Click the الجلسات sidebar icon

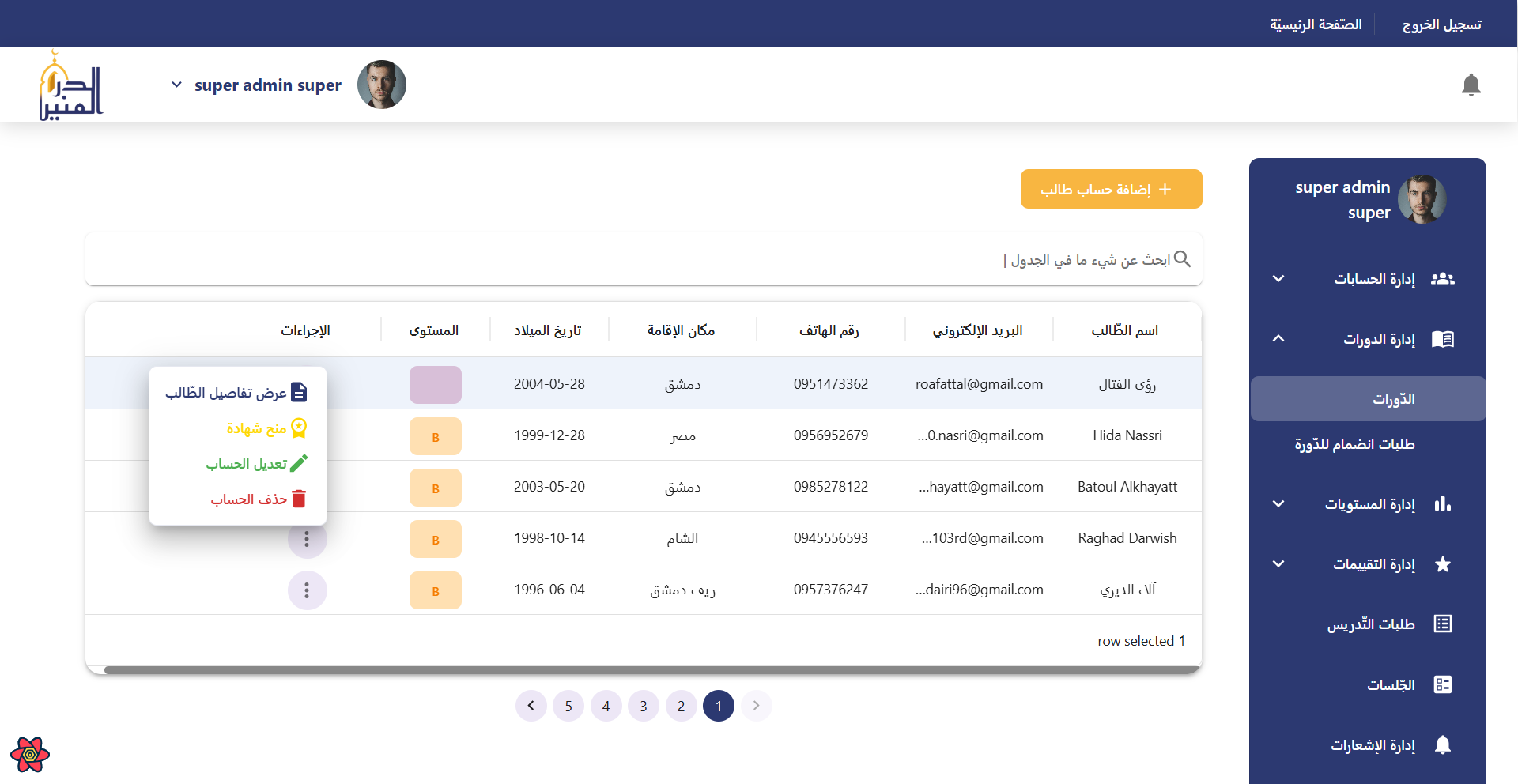1442,684
